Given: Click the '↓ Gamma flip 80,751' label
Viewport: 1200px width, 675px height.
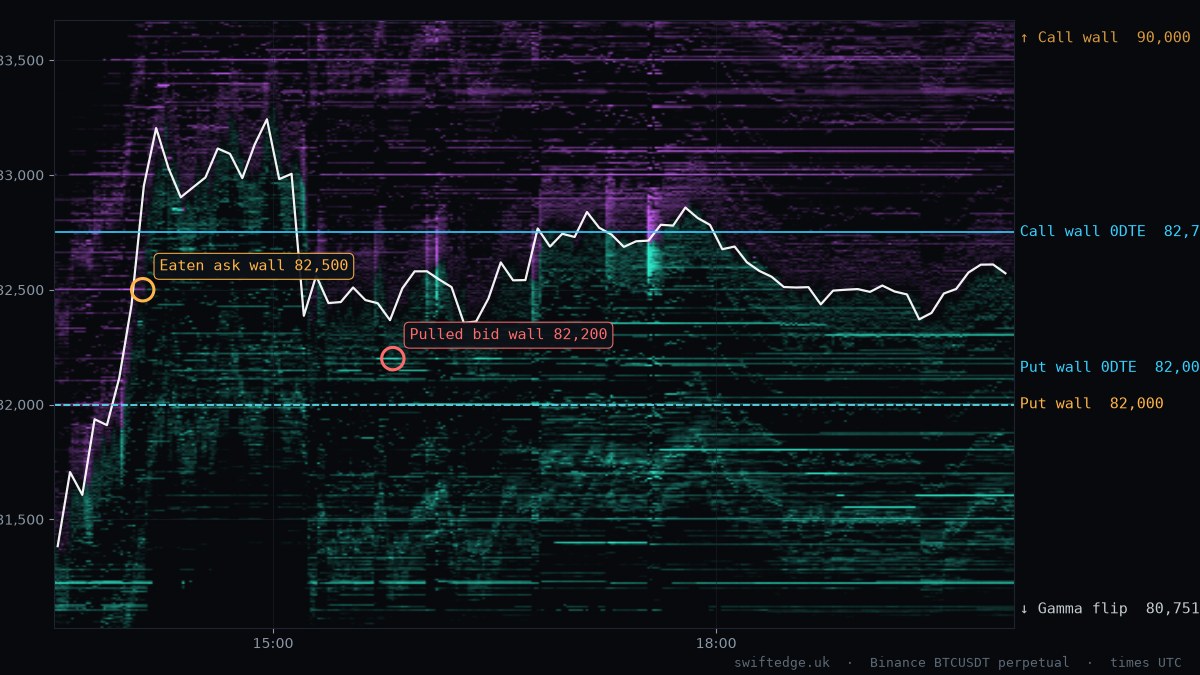Looking at the screenshot, I should click(1109, 608).
